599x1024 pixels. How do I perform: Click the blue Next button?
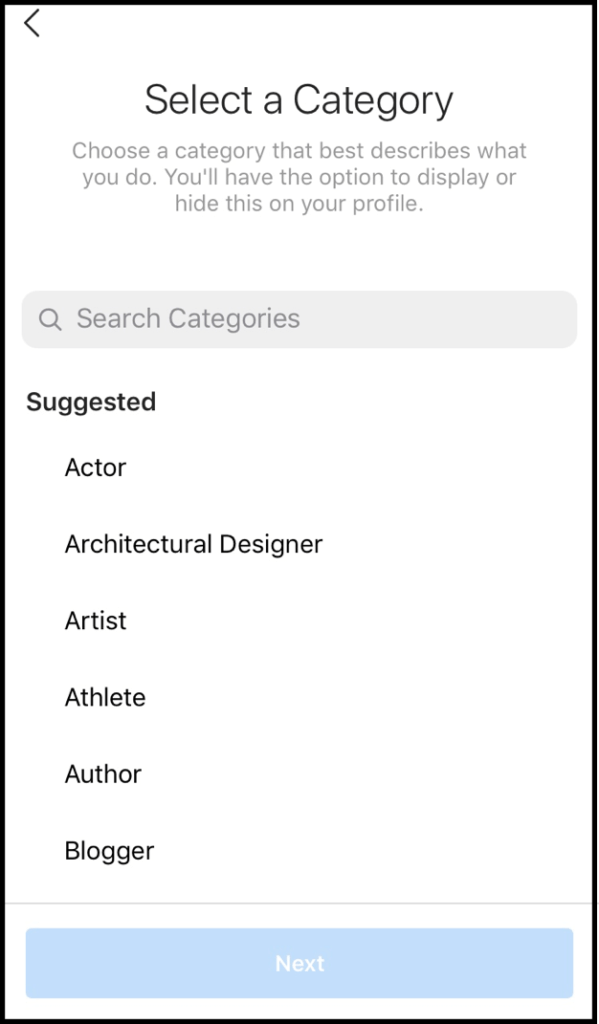299,963
